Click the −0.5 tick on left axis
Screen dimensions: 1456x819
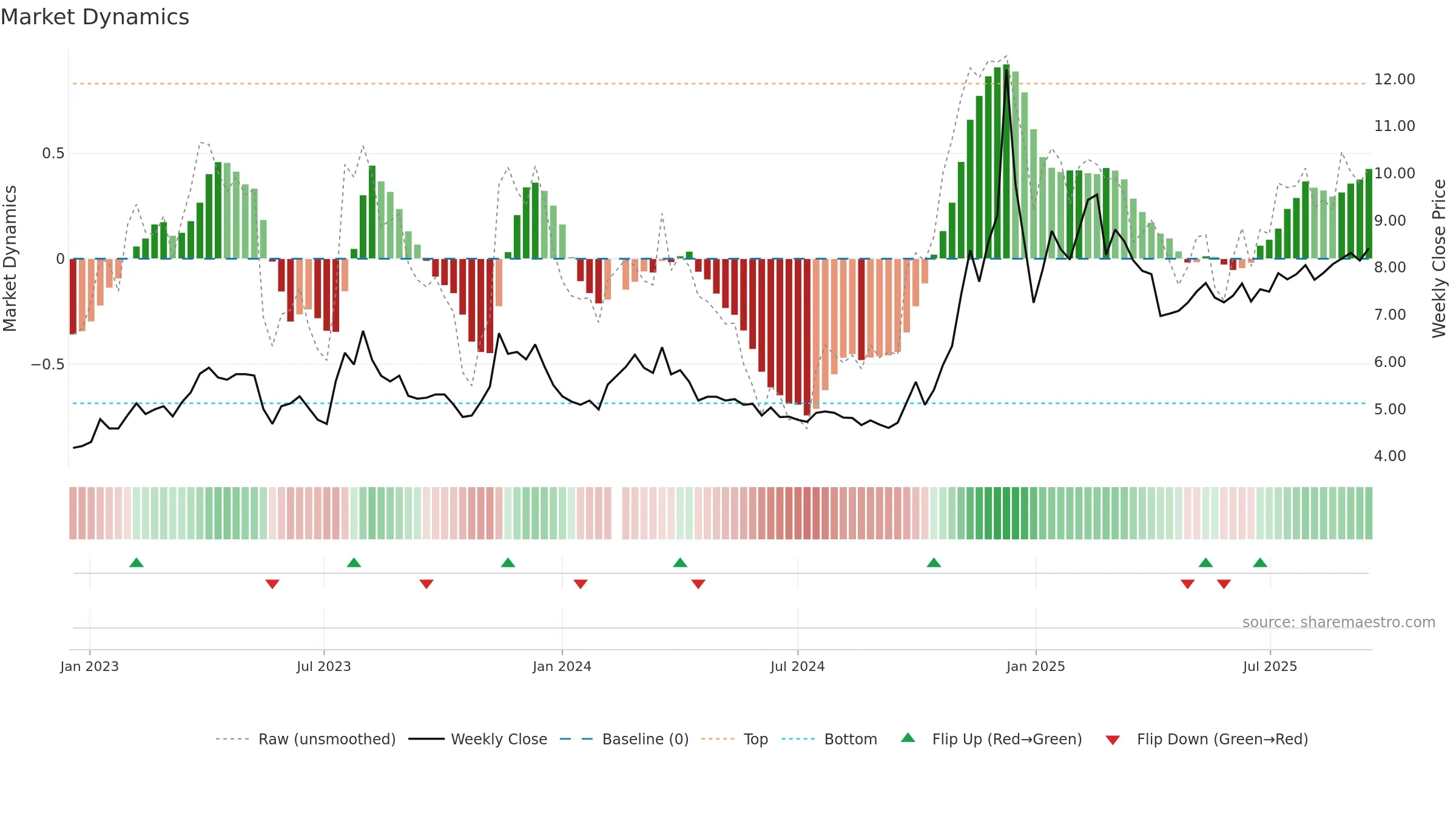[x=48, y=365]
